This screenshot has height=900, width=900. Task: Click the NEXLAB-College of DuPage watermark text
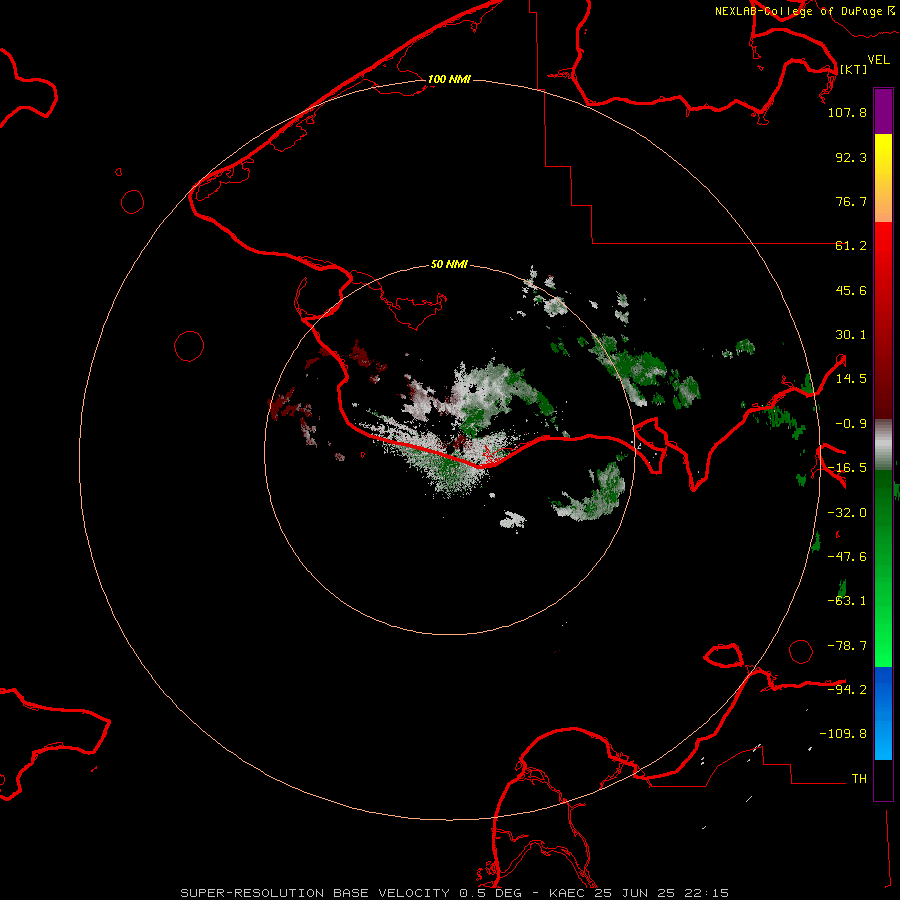pos(805,11)
